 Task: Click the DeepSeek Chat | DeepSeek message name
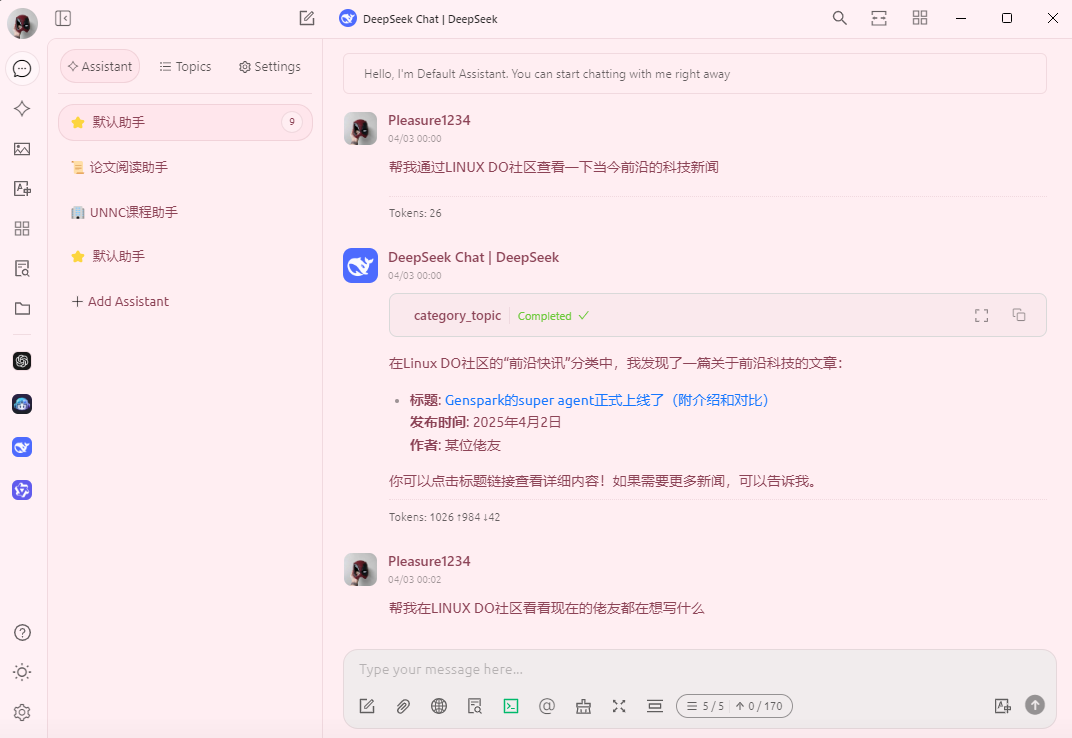[473, 257]
